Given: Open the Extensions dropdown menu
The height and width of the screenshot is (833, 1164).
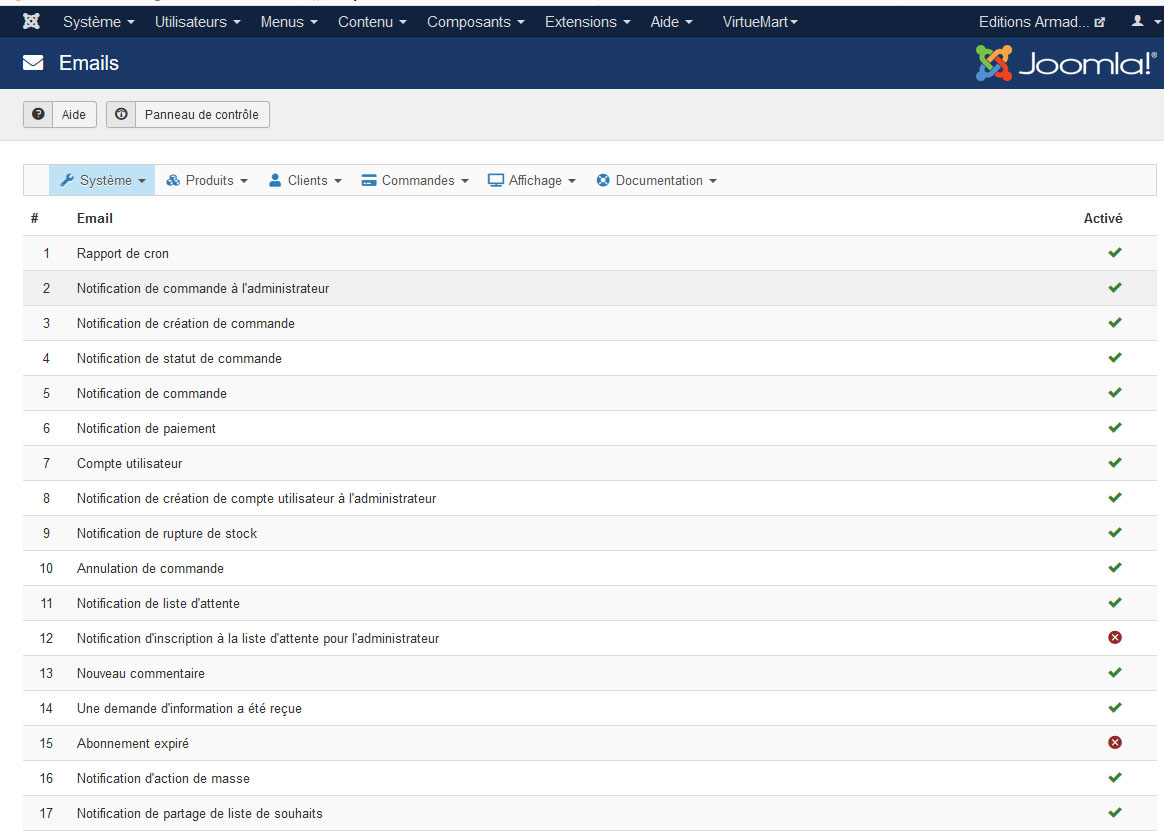Looking at the screenshot, I should 588,22.
